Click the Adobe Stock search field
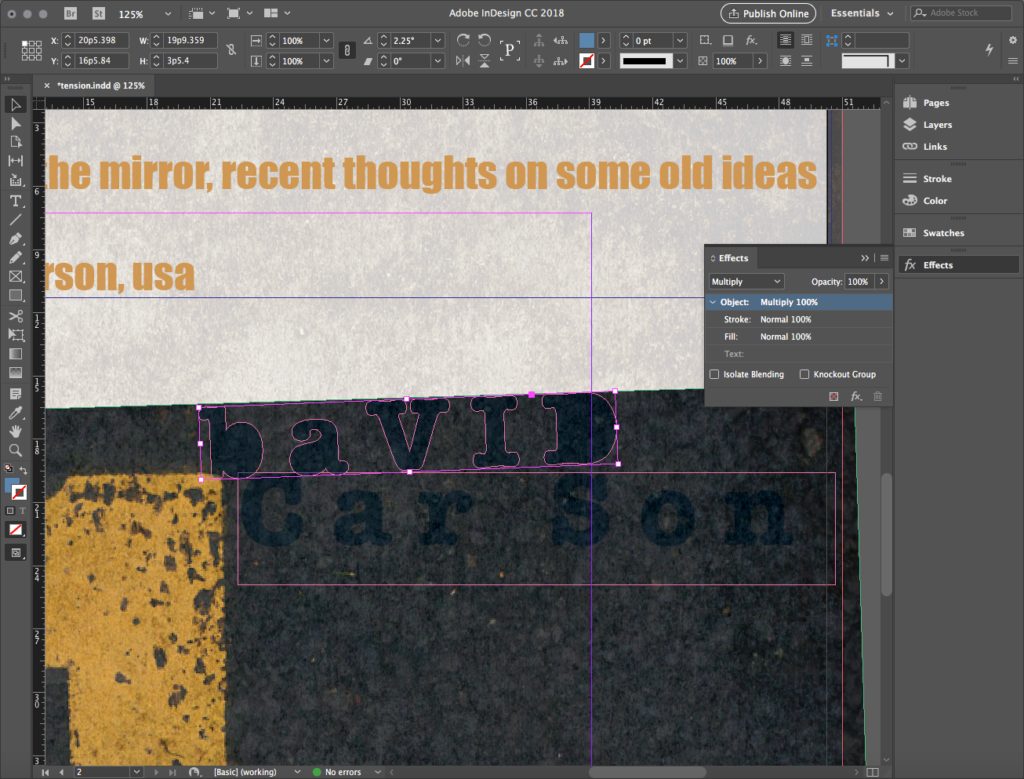 pos(961,14)
